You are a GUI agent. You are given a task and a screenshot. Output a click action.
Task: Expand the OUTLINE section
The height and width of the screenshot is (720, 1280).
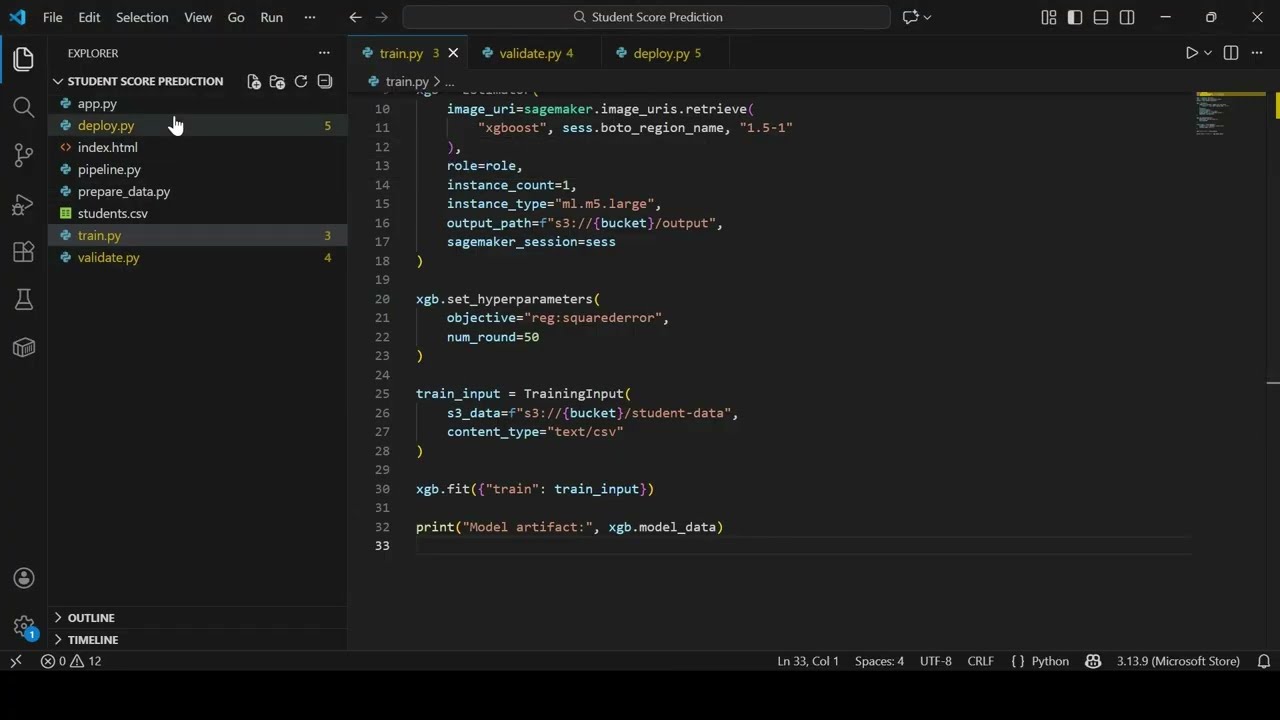[91, 618]
